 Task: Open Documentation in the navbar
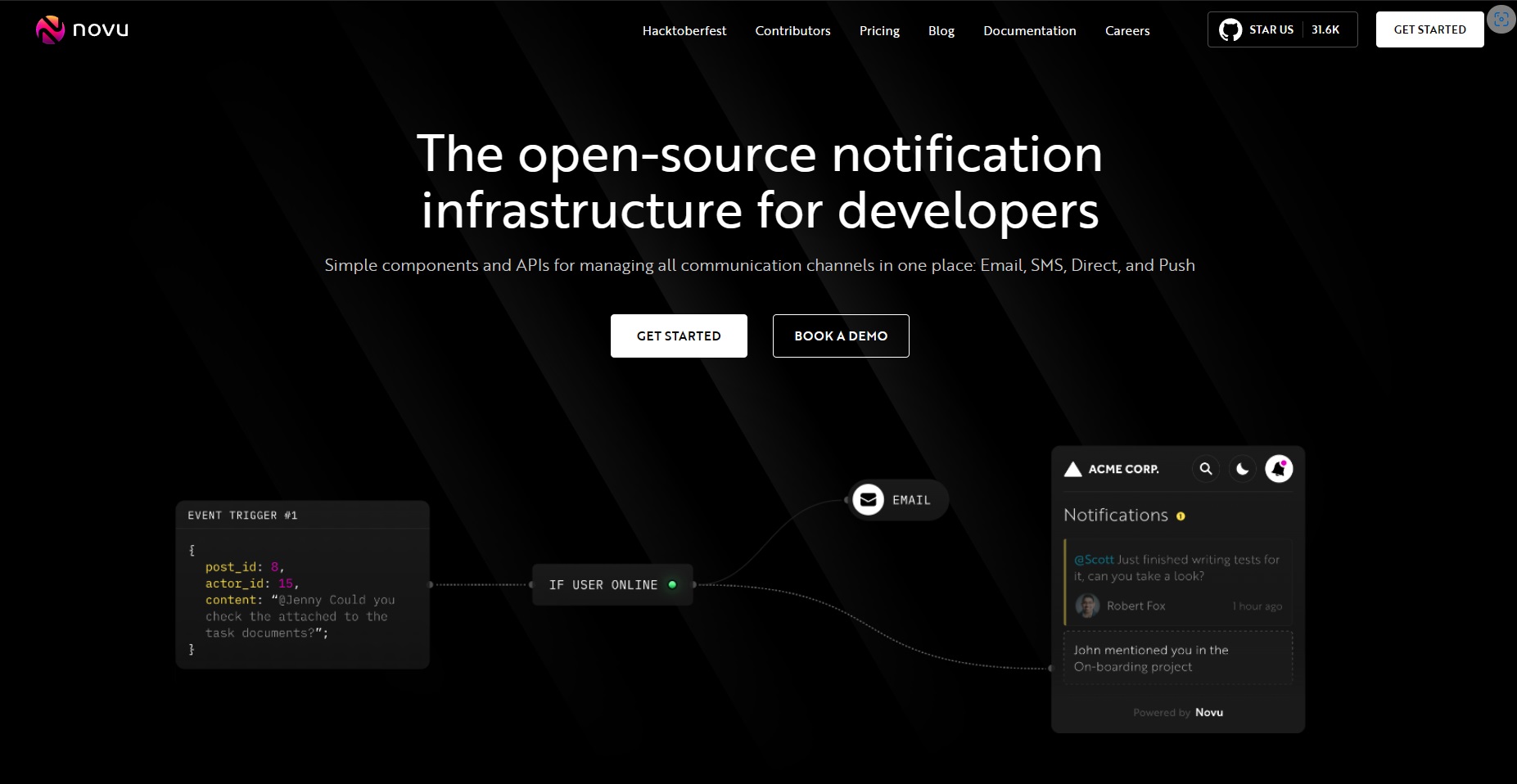click(1030, 30)
